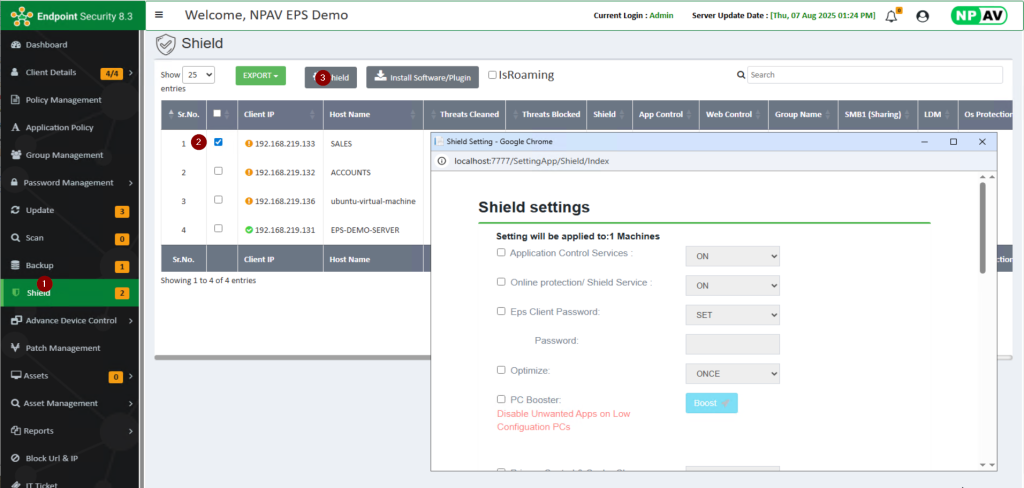
Task: Open the Optimize ONCE dropdown
Action: [731, 373]
